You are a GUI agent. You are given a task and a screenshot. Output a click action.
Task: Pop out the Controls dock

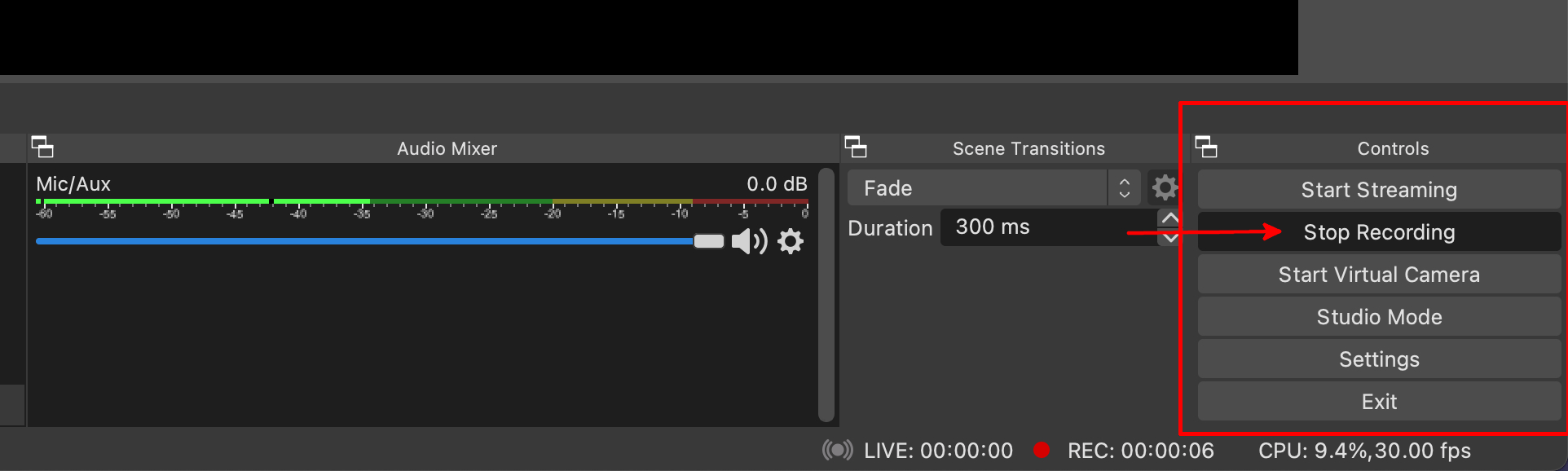click(x=1206, y=147)
